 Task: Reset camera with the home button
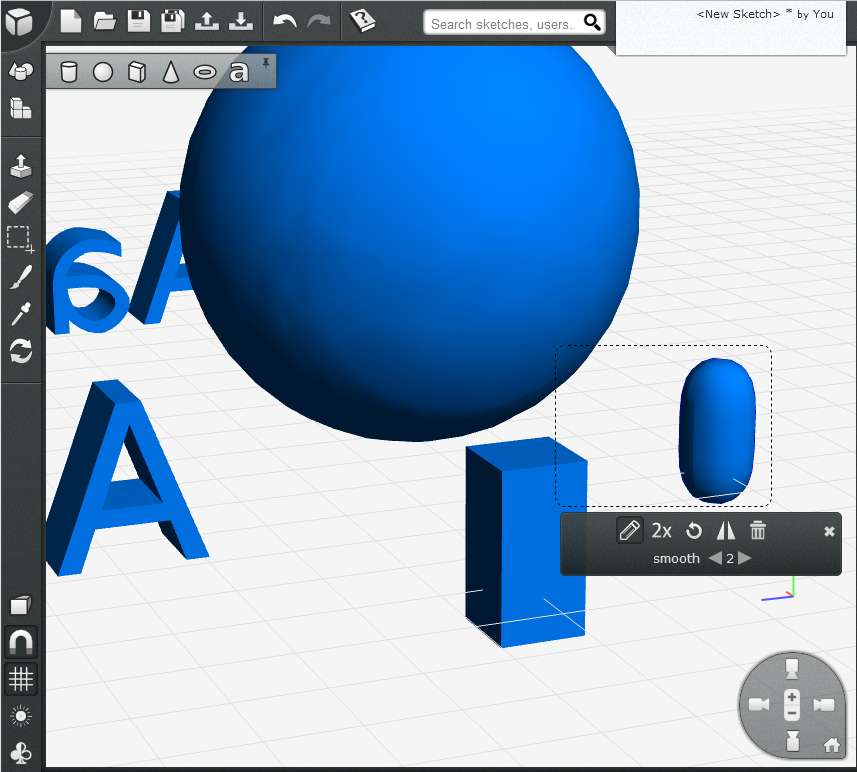831,744
